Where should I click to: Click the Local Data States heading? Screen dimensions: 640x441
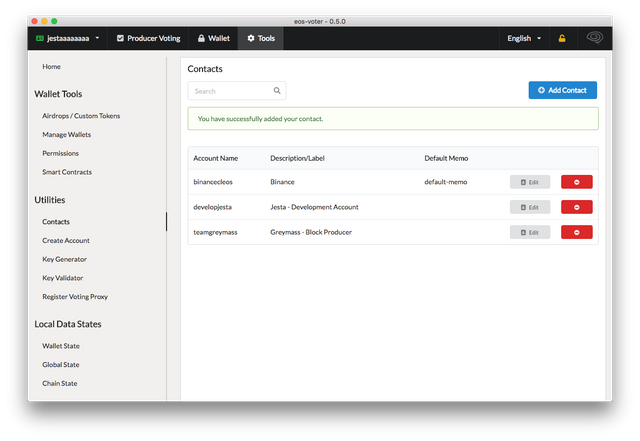point(68,324)
